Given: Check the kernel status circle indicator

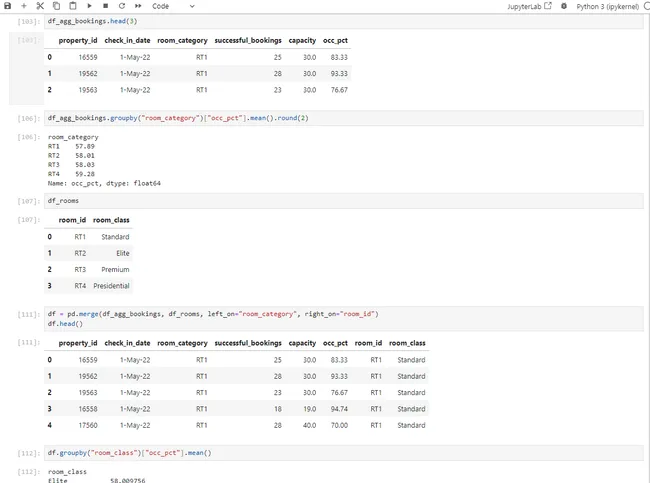Looking at the screenshot, I should click(647, 6).
